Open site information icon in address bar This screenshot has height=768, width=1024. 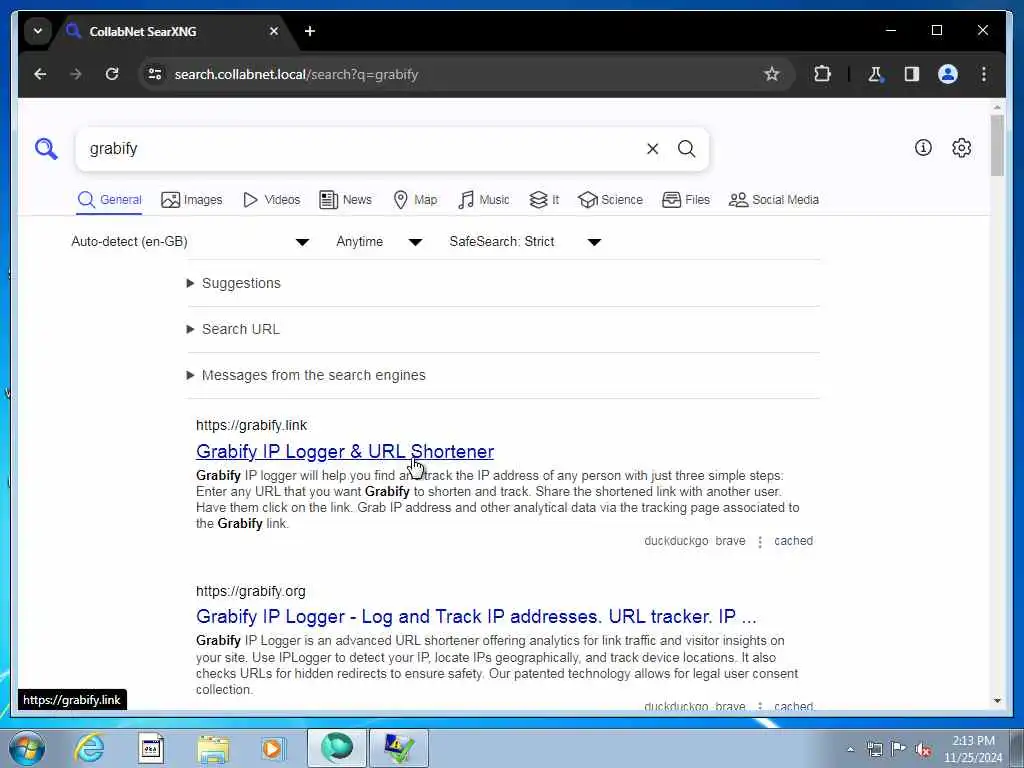155,74
